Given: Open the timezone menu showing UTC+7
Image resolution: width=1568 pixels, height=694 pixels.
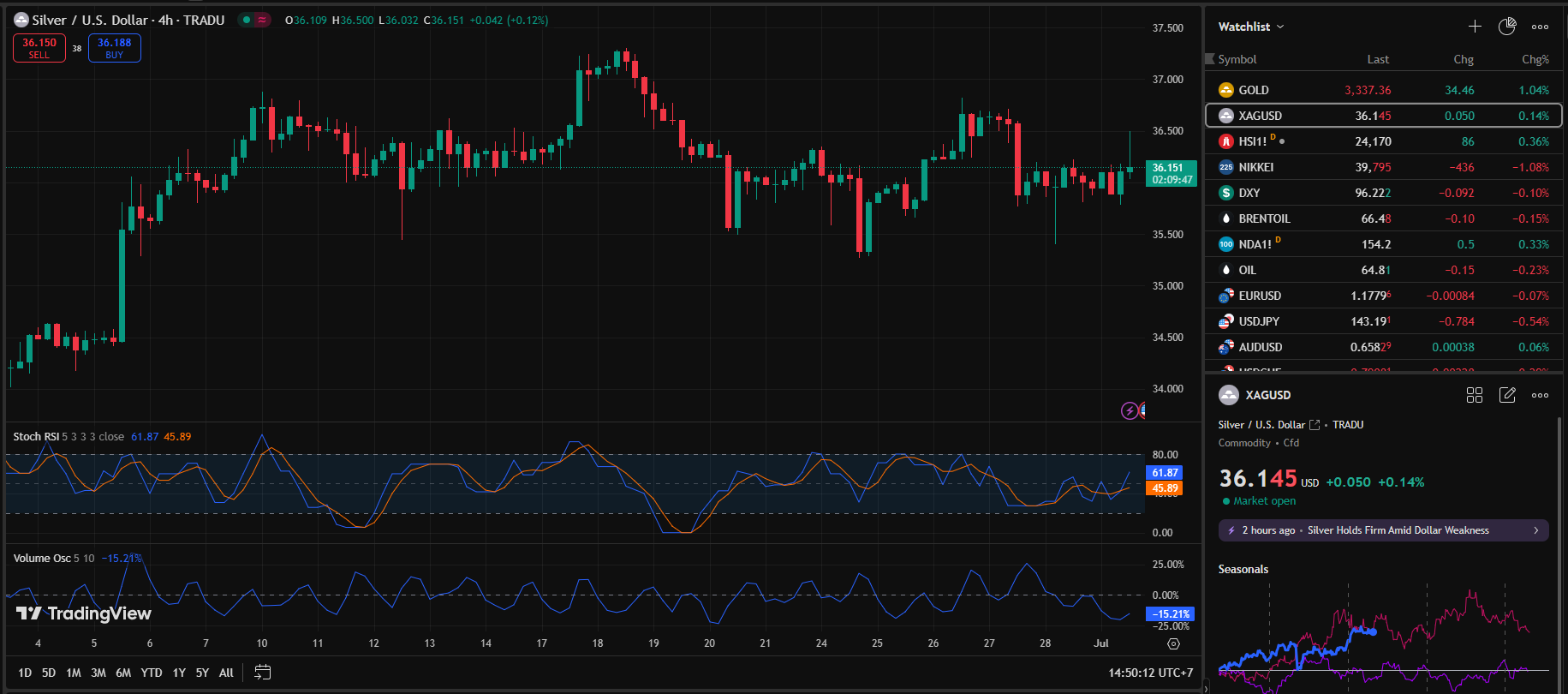Looking at the screenshot, I should pos(1150,673).
